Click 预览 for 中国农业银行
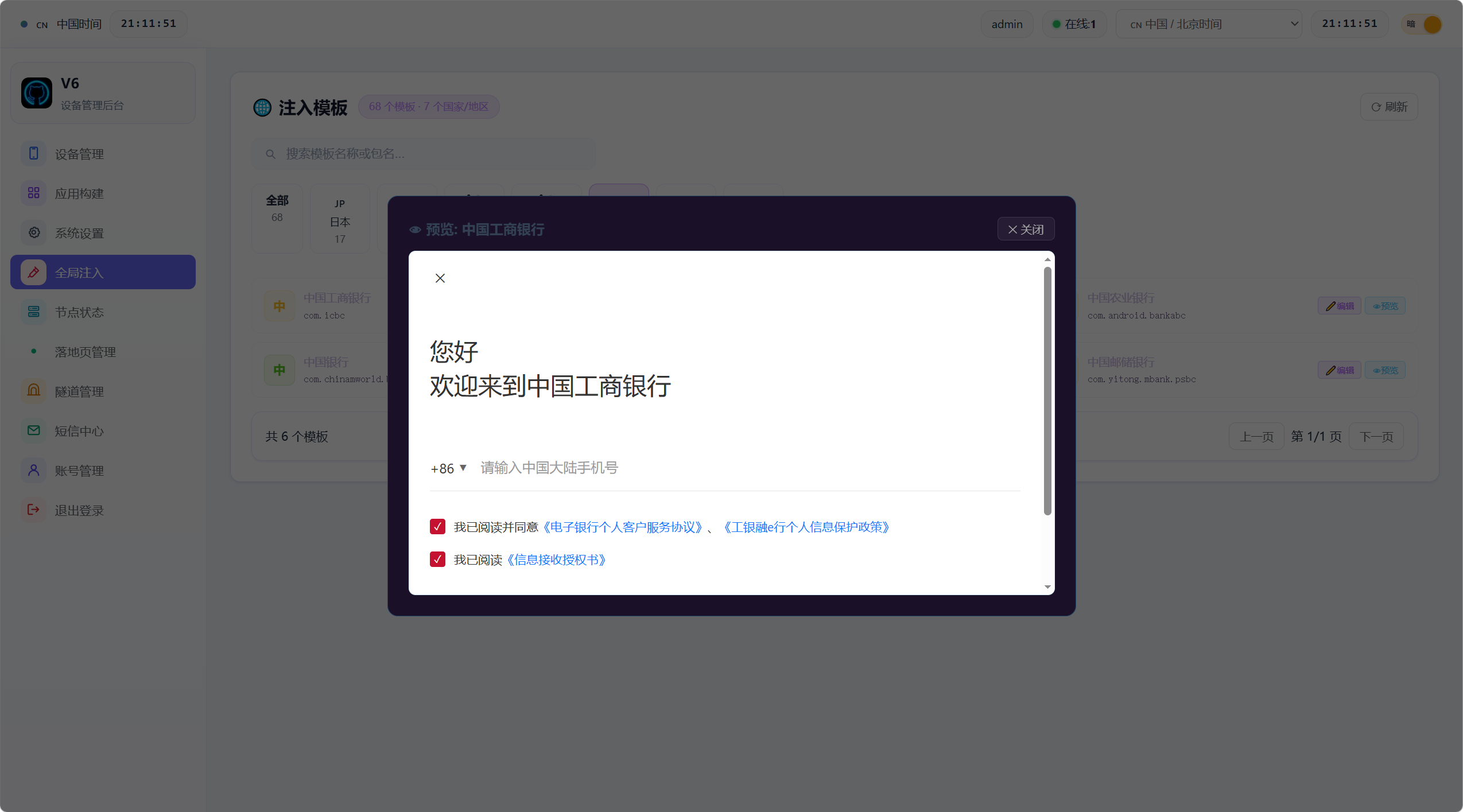The height and width of the screenshot is (812, 1463). click(x=1385, y=306)
